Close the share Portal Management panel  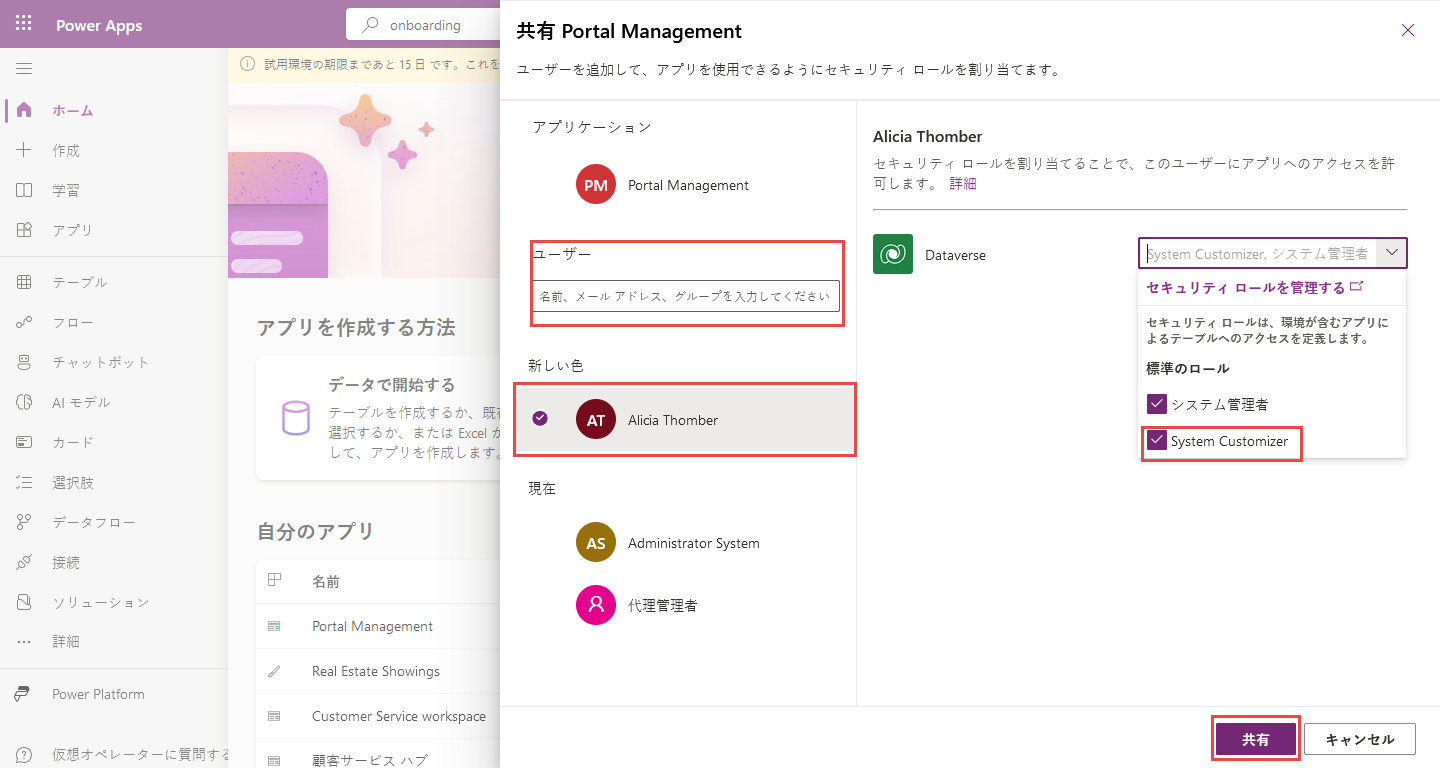pos(1408,30)
